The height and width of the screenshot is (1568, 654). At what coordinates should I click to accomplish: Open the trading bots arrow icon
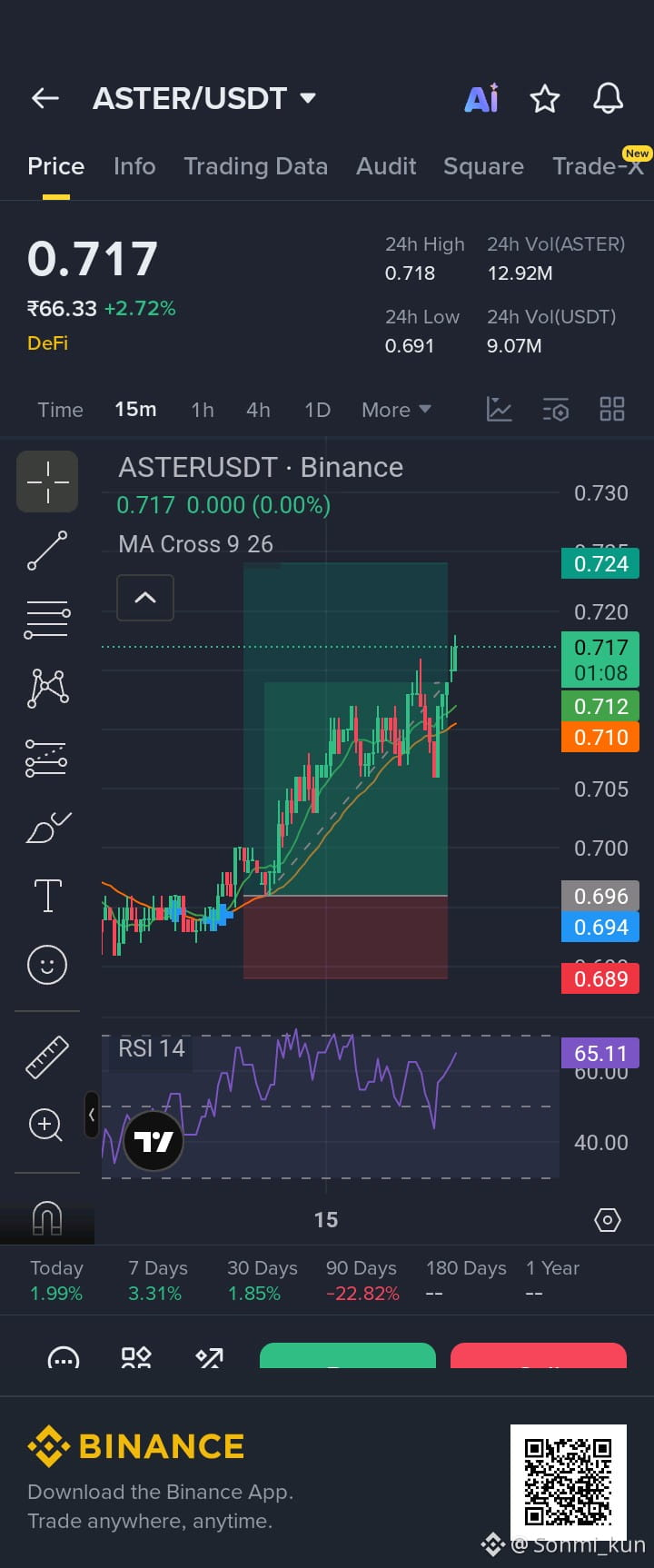coord(209,1357)
